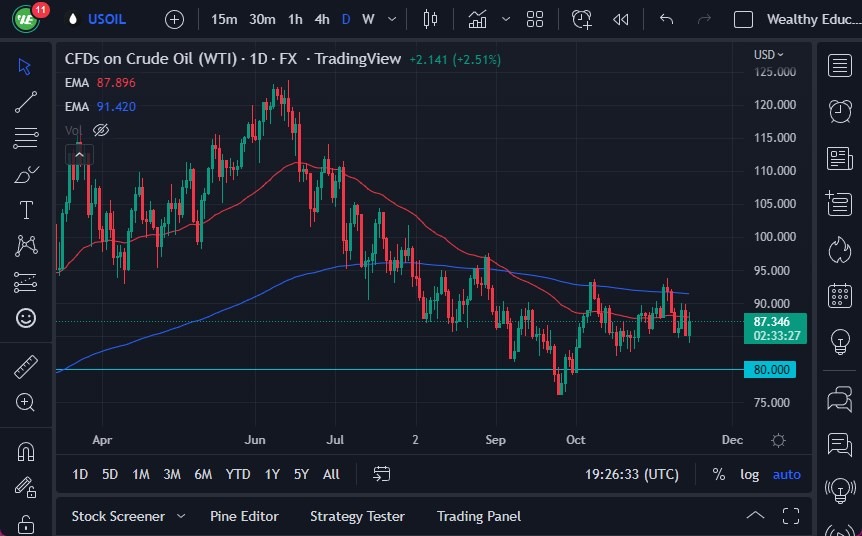Expand the timeframe interval dropdown arrow

tap(391, 19)
